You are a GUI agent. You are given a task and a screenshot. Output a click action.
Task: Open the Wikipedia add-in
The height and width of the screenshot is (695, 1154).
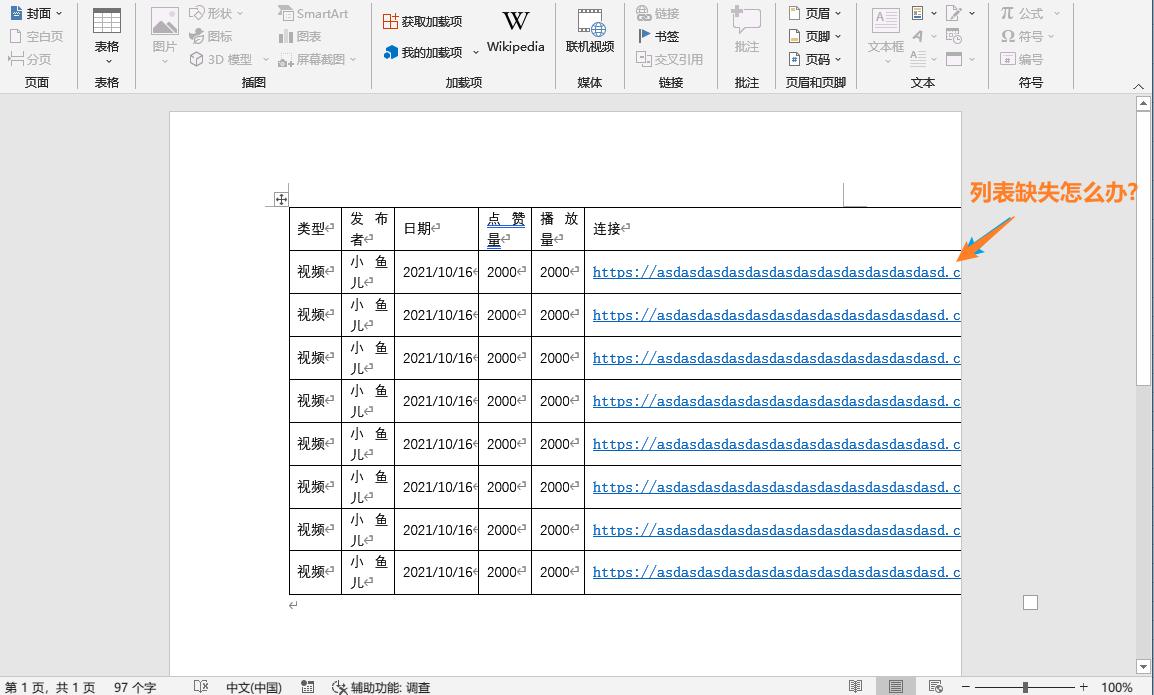(x=515, y=32)
